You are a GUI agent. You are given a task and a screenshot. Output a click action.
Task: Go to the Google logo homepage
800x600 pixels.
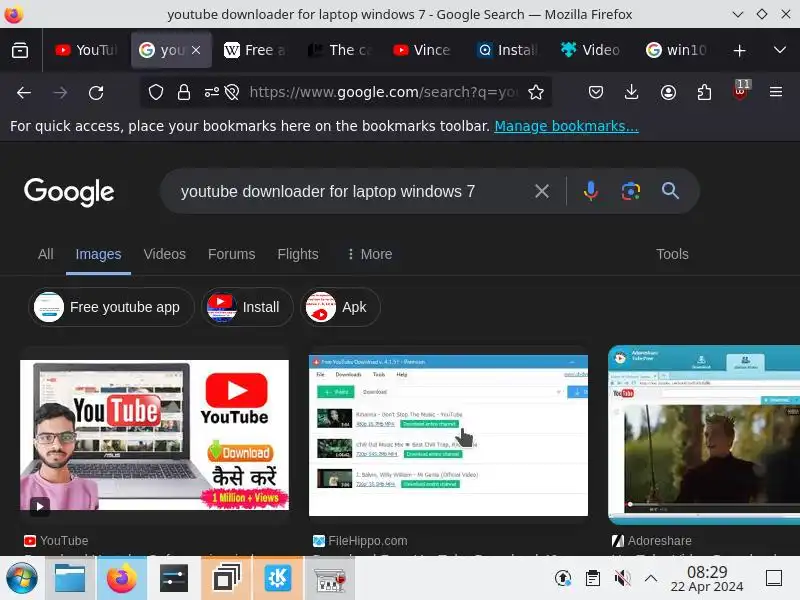[69, 192]
